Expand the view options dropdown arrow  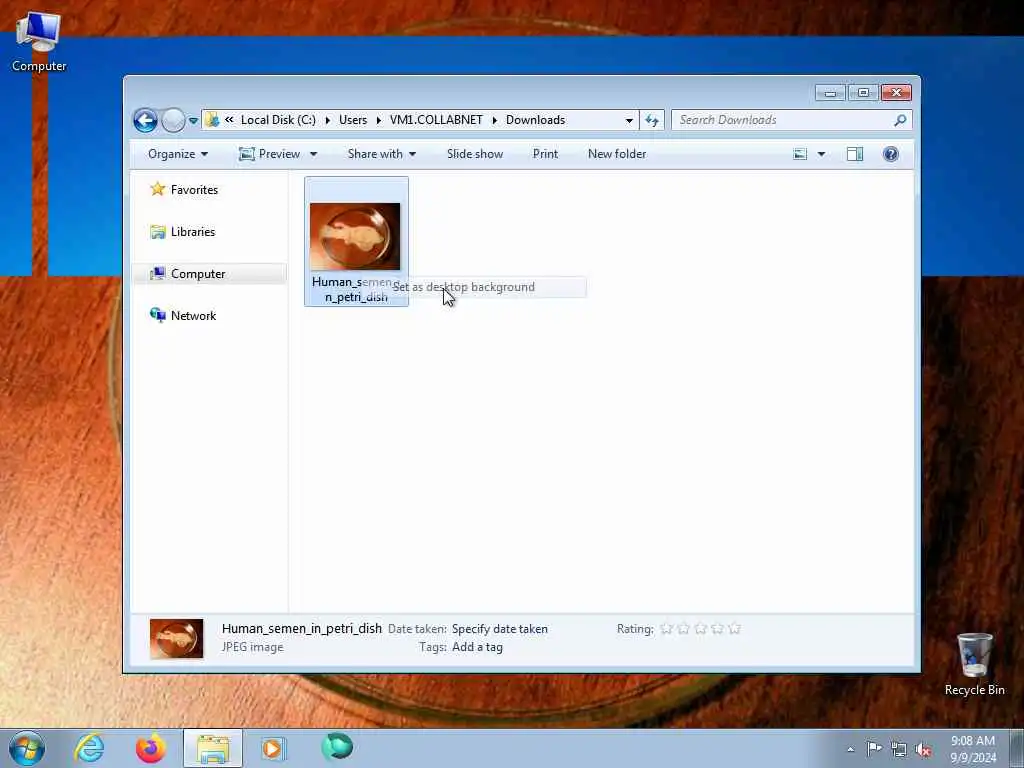click(x=822, y=155)
